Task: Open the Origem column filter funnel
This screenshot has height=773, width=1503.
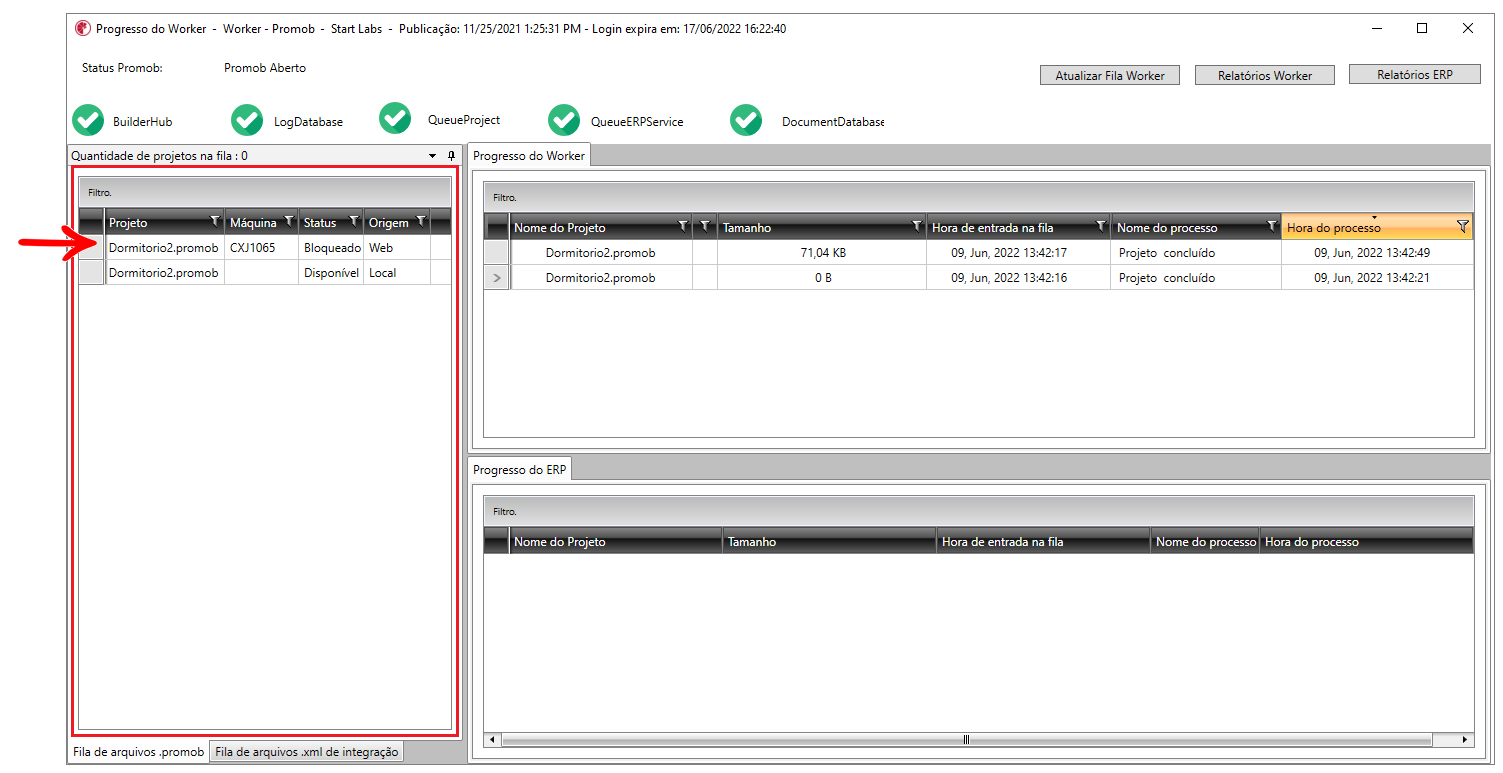Action: pyautogui.click(x=421, y=221)
